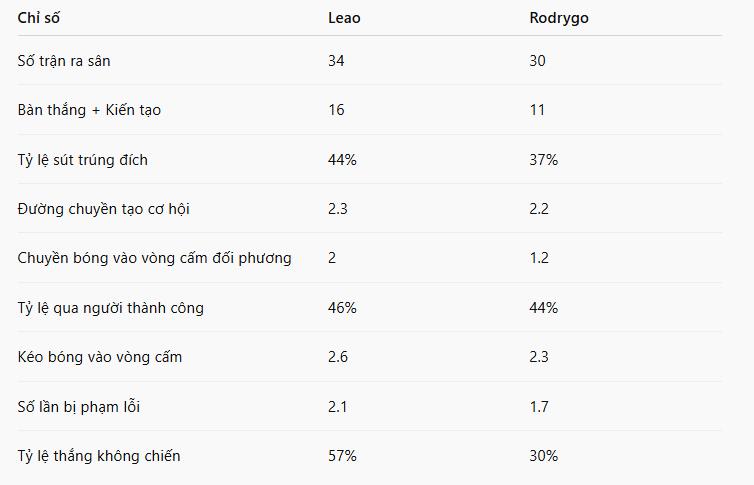
Task: Select the 'Tỷ lệ sút trúng đích' label
Action: (x=82, y=160)
